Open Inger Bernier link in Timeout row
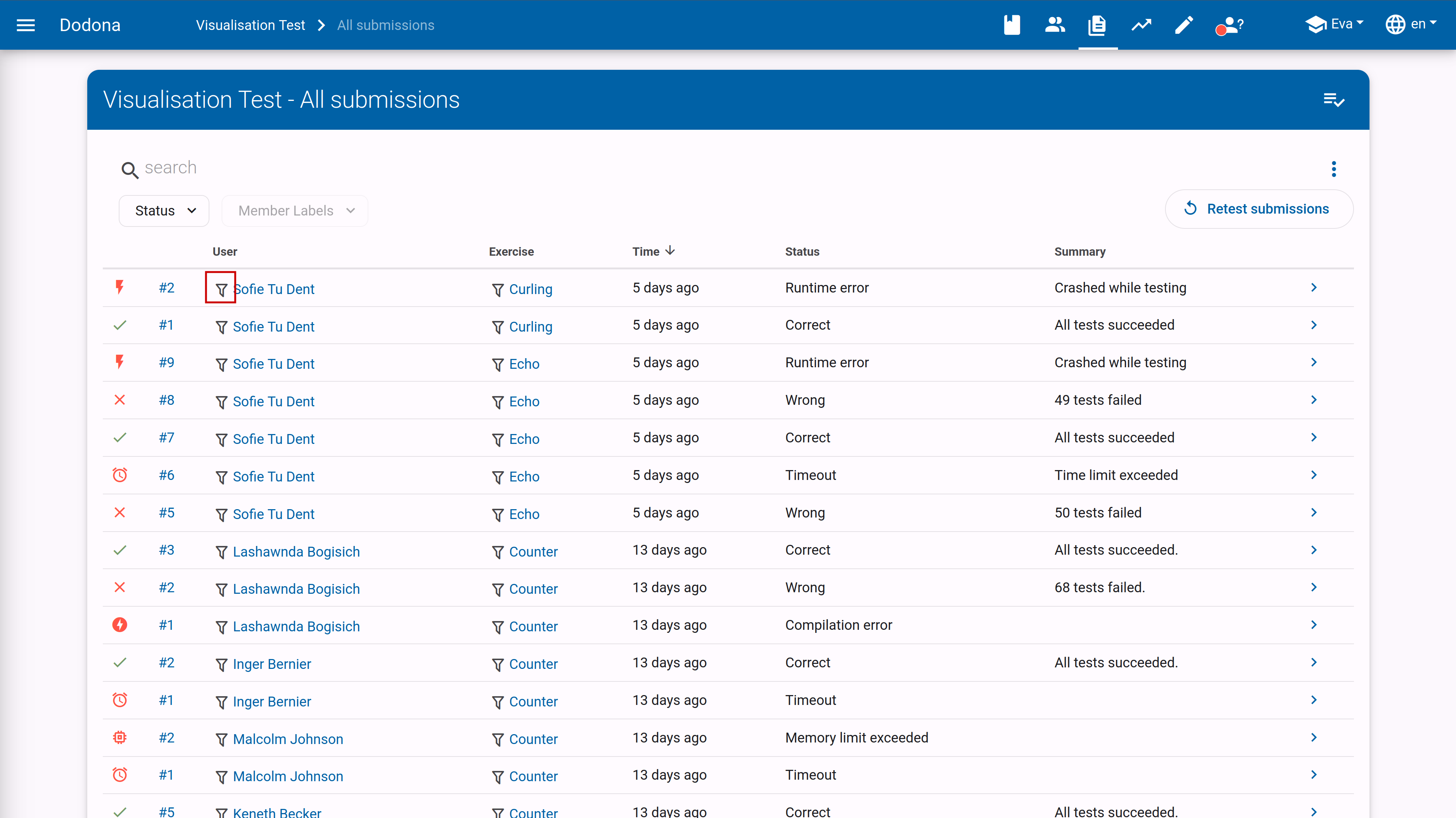1456x818 pixels. tap(272, 702)
